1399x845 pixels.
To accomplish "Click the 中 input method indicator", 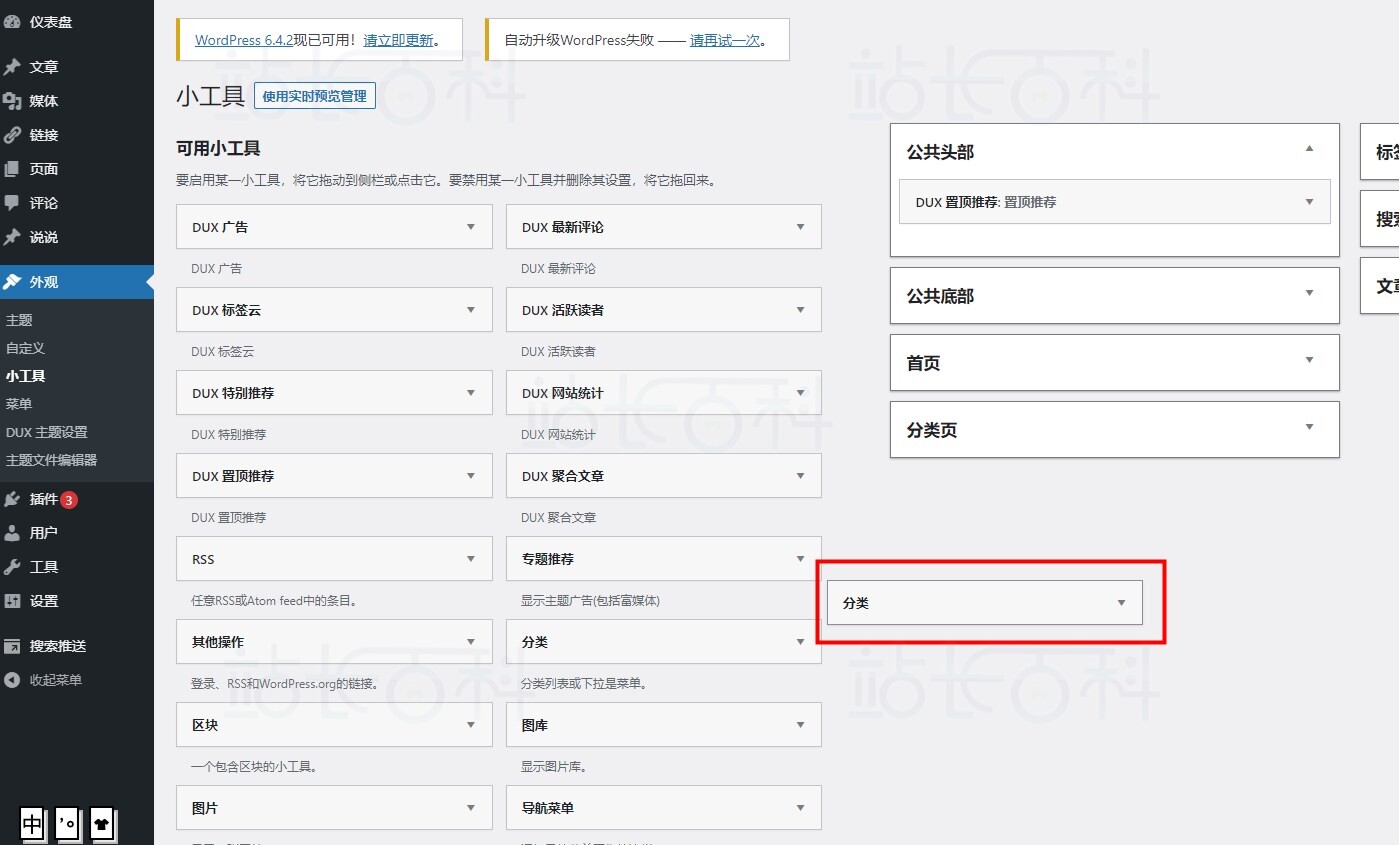I will point(32,824).
